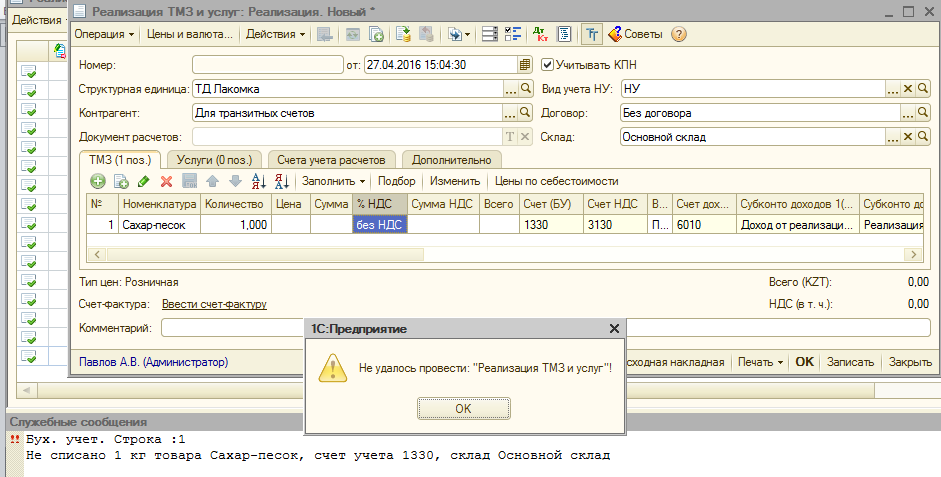
Task: Open selection list for Вид учета НУ
Action: click(893, 89)
